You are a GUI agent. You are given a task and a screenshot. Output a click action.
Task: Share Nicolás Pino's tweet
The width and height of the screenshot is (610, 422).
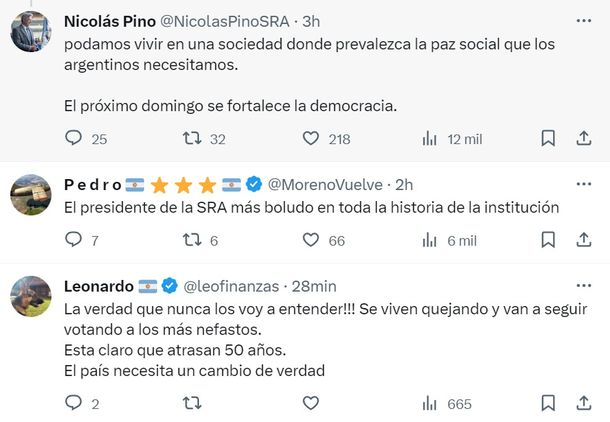(584, 139)
